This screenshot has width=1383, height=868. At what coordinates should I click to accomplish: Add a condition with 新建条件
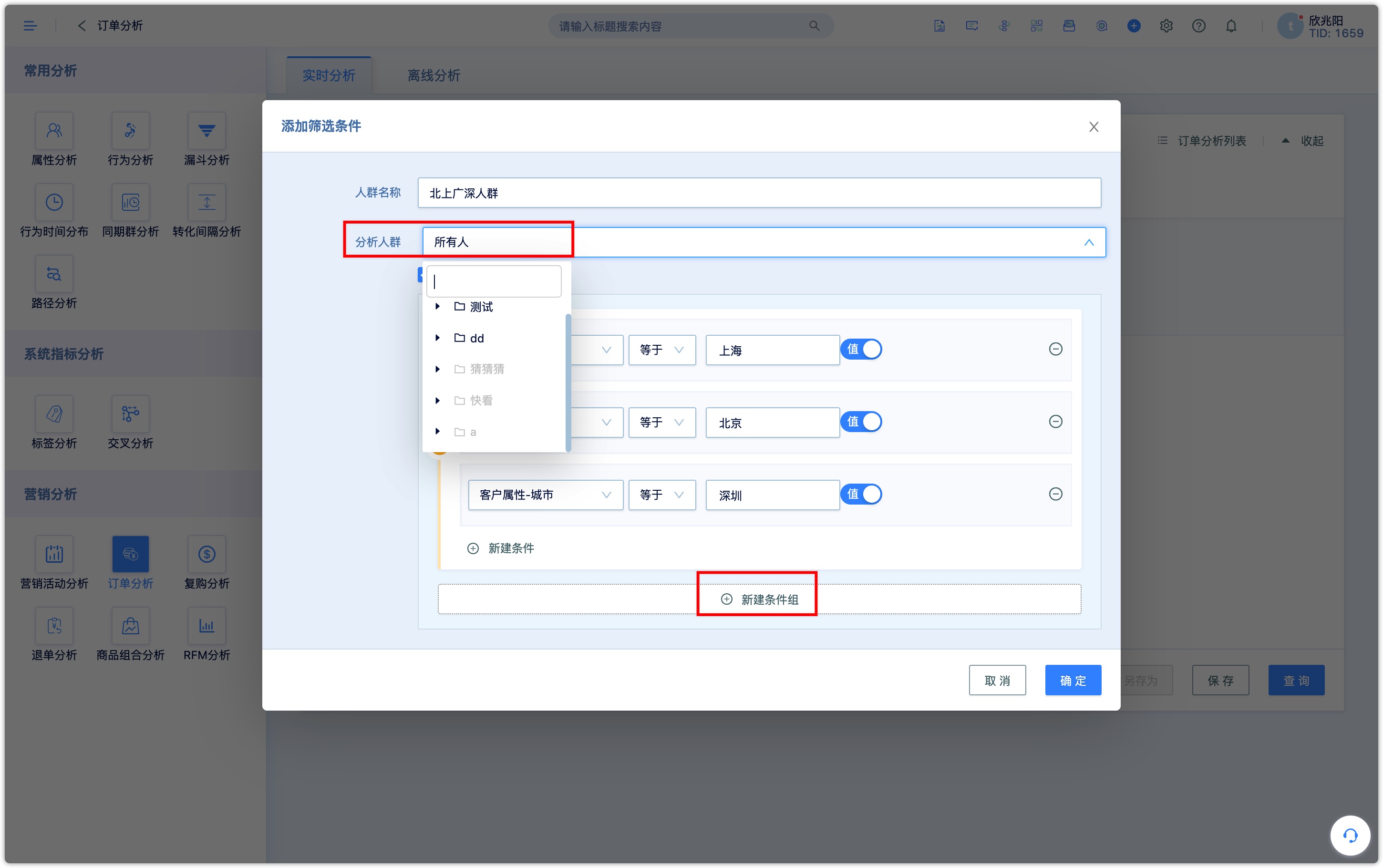coord(500,548)
